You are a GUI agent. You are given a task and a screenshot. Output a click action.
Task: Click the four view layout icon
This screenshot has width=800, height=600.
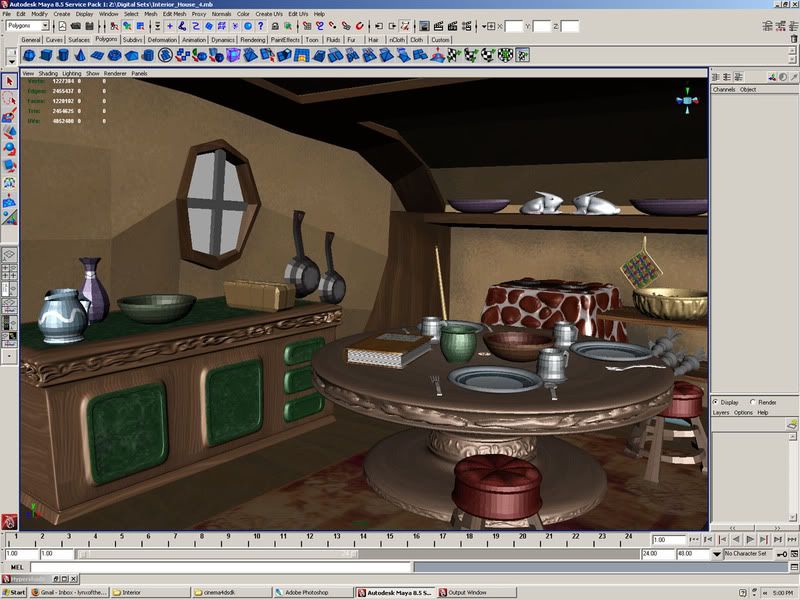[x=9, y=271]
